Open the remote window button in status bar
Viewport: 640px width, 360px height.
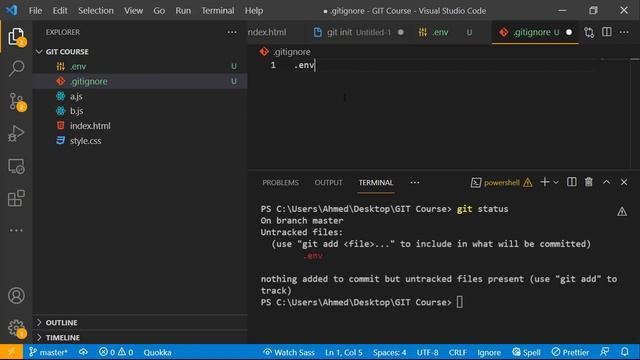pyautogui.click(x=11, y=352)
